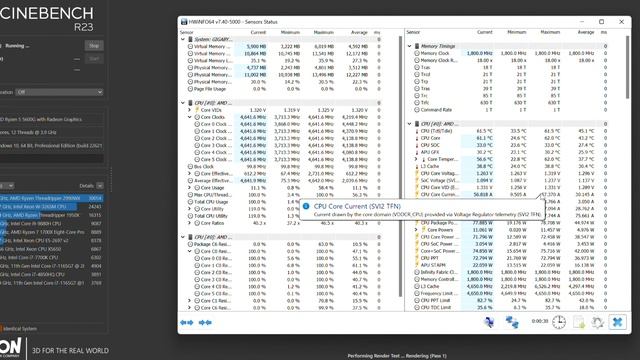Click the collapse-columns inward arrows icon in HWiNFO
This screenshot has width=640, height=360.
point(205,322)
